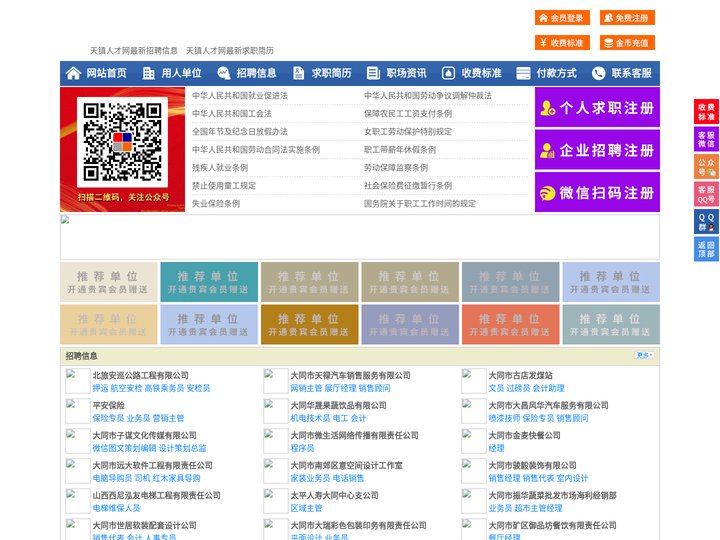Open 国务院关于职工工作时间的规定 link
This screenshot has height=540, width=720.
click(x=420, y=203)
